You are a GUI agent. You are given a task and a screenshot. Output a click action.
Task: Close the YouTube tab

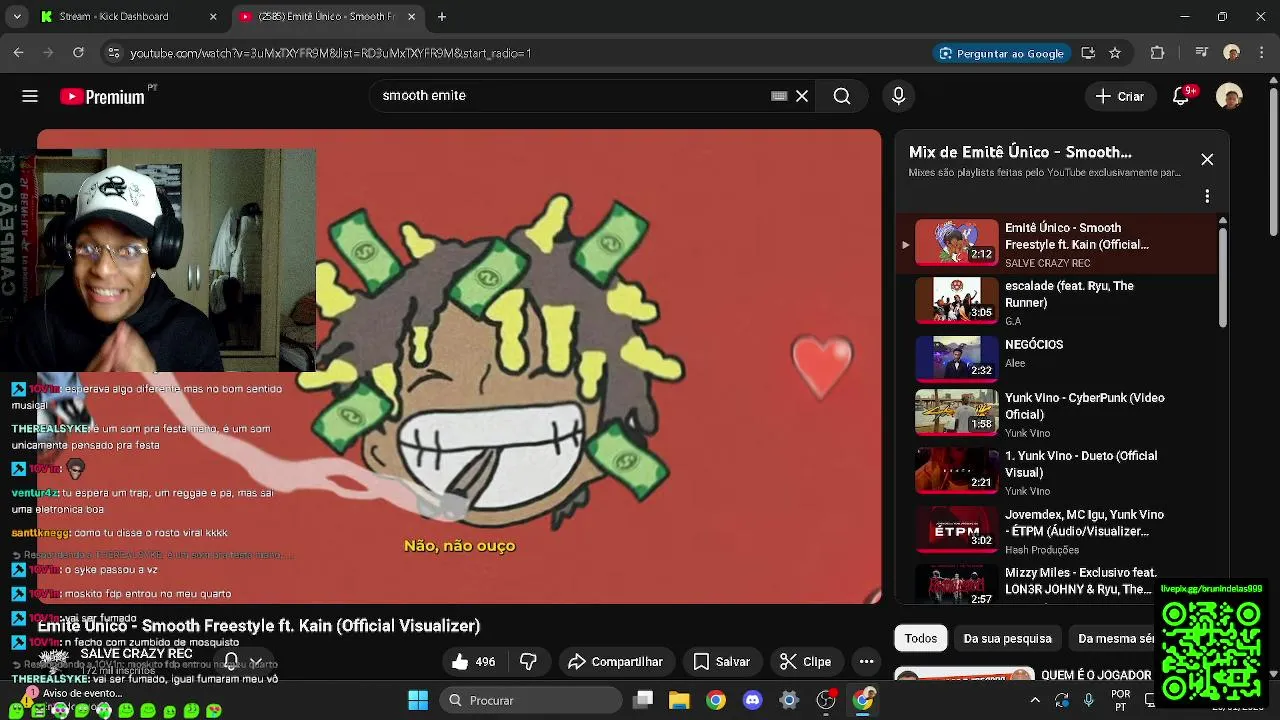coord(412,17)
